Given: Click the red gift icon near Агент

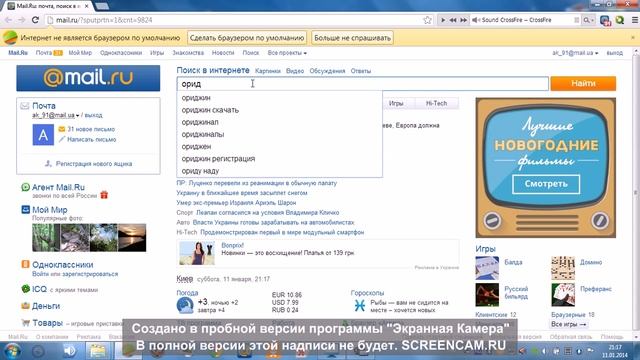Looking at the screenshot, I should pos(104,195).
